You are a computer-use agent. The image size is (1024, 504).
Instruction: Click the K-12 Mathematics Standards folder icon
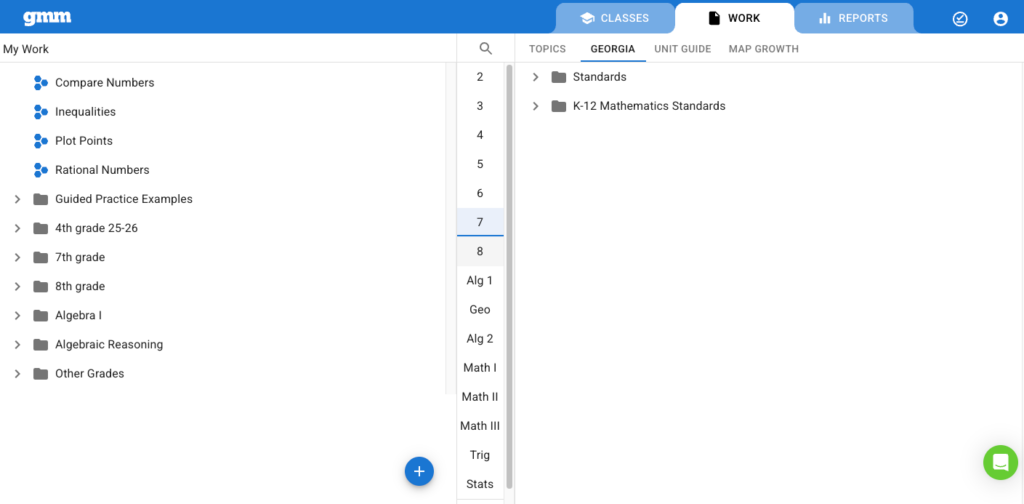point(559,106)
